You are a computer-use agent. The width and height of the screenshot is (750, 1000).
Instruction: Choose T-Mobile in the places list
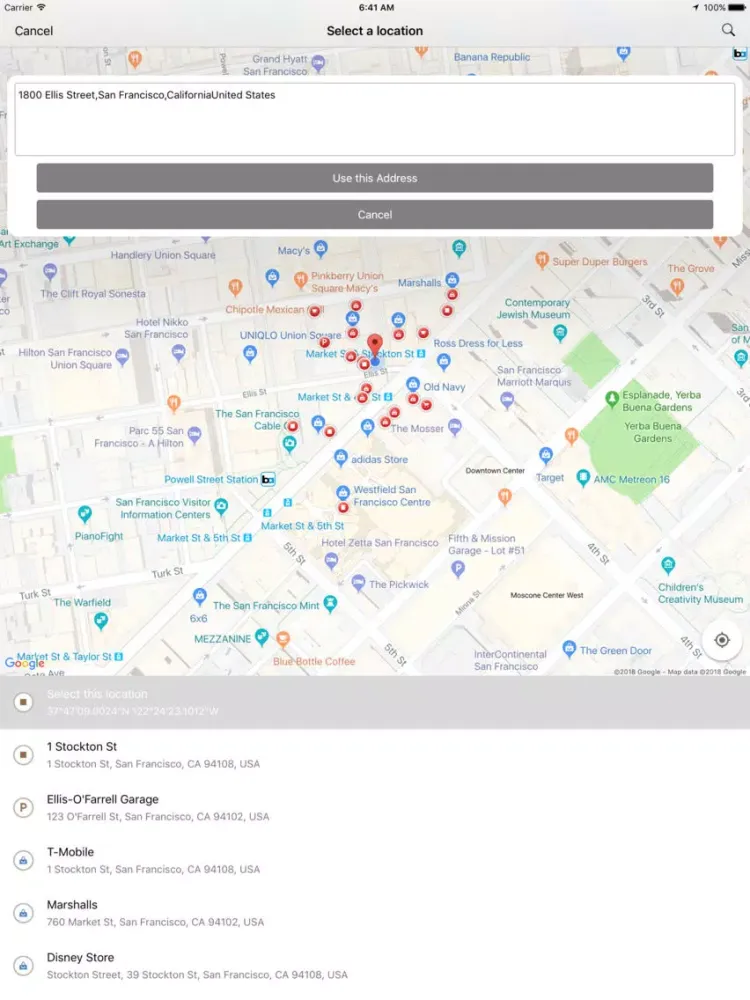click(375, 860)
